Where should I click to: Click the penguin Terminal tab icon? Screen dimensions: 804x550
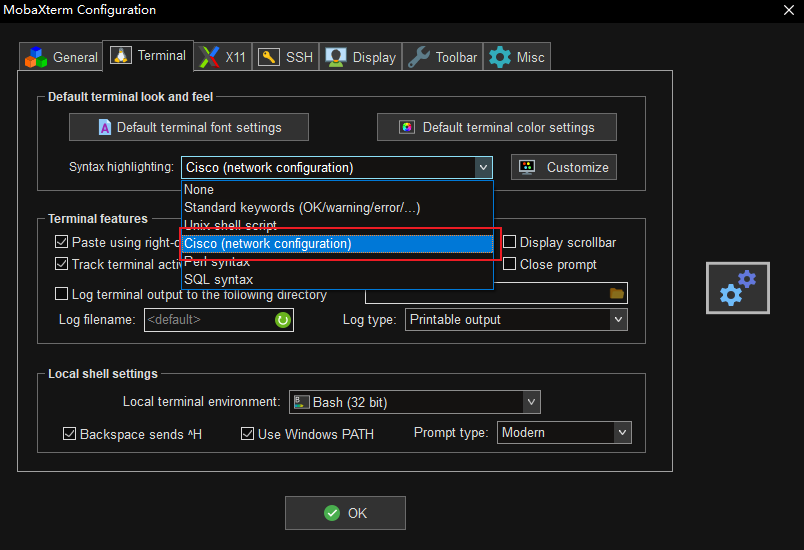[x=121, y=55]
